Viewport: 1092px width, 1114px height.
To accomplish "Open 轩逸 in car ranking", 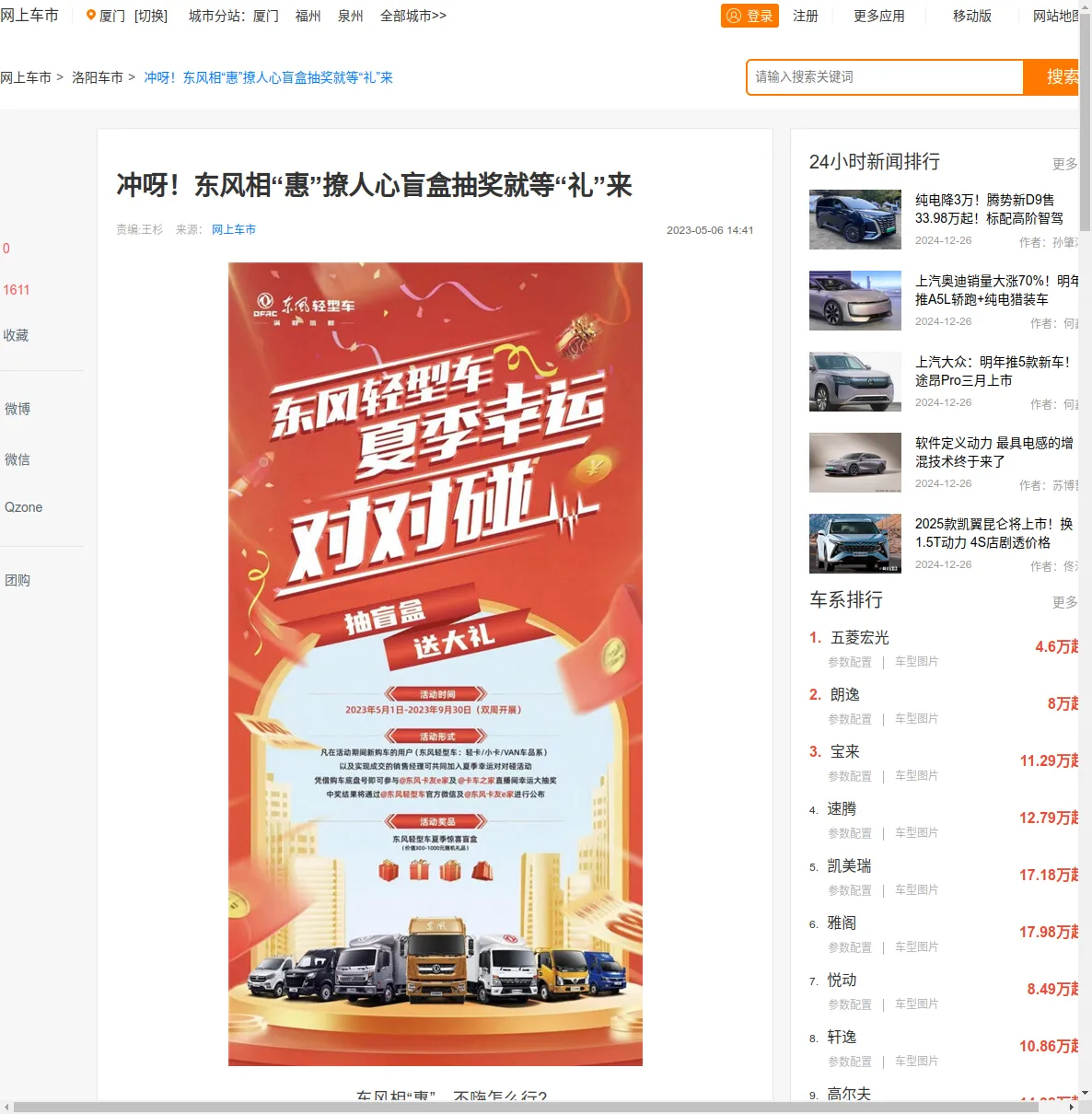I will click(842, 1037).
